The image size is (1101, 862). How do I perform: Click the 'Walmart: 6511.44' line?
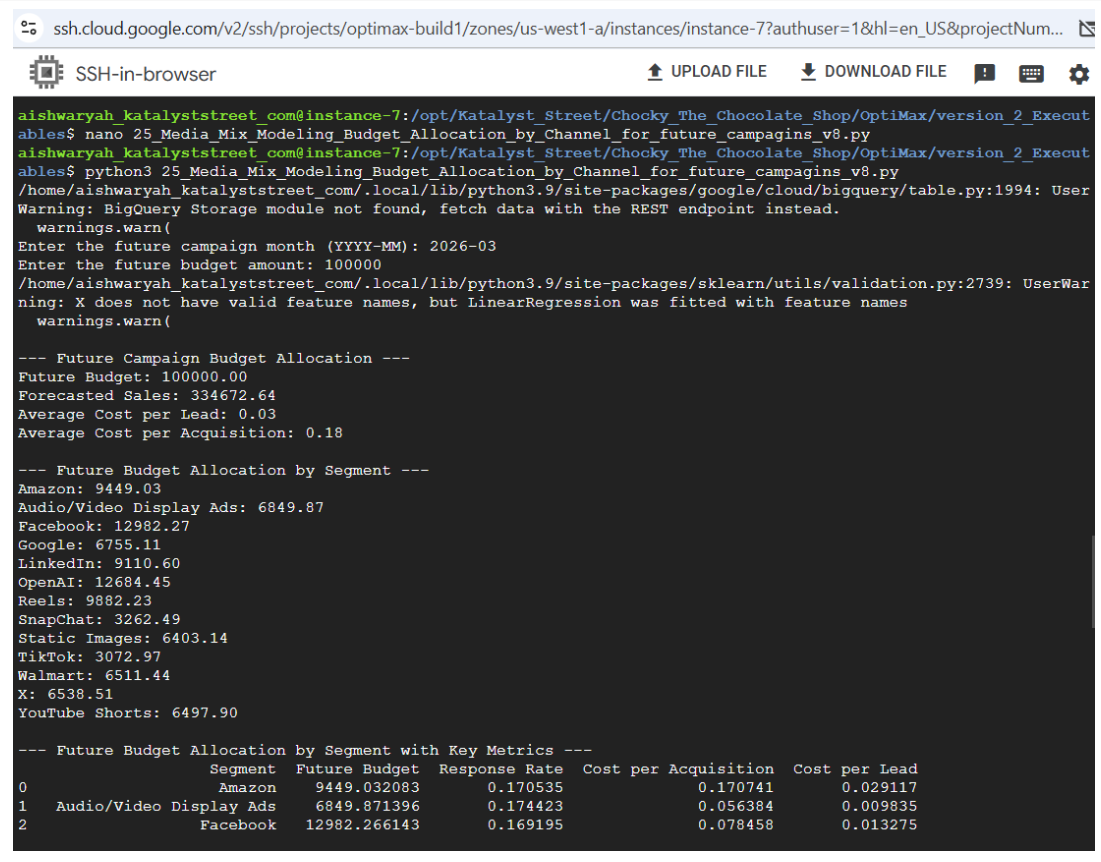[94, 676]
